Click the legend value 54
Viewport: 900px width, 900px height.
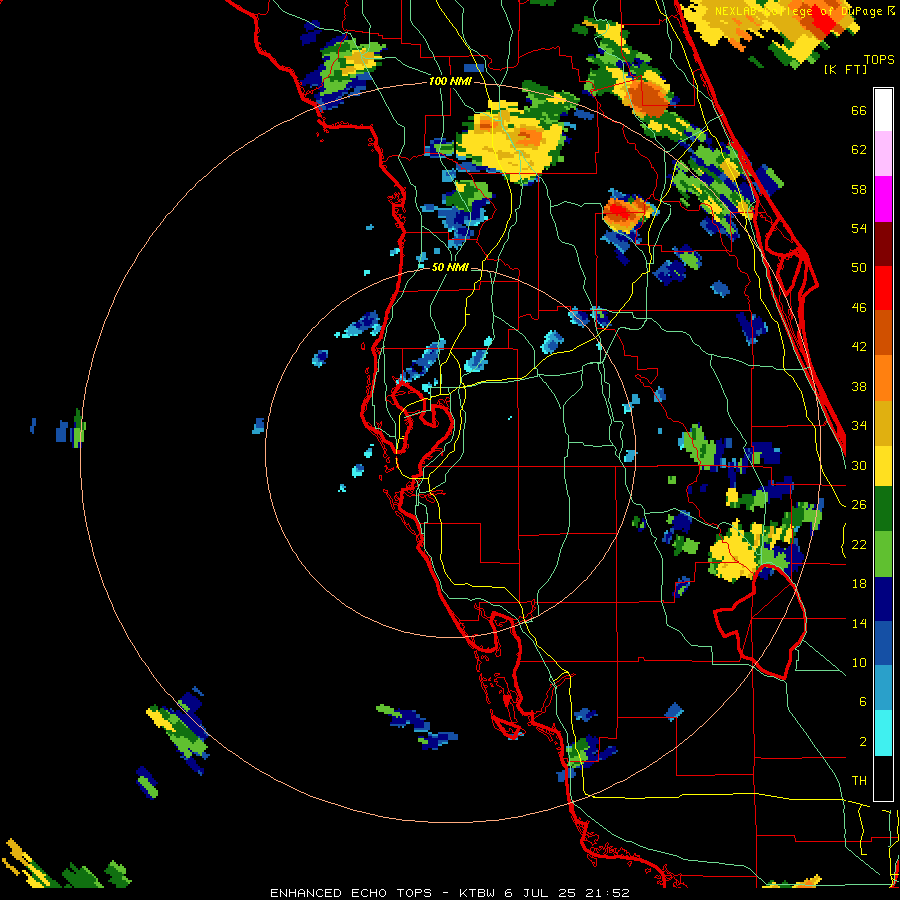[x=859, y=228]
